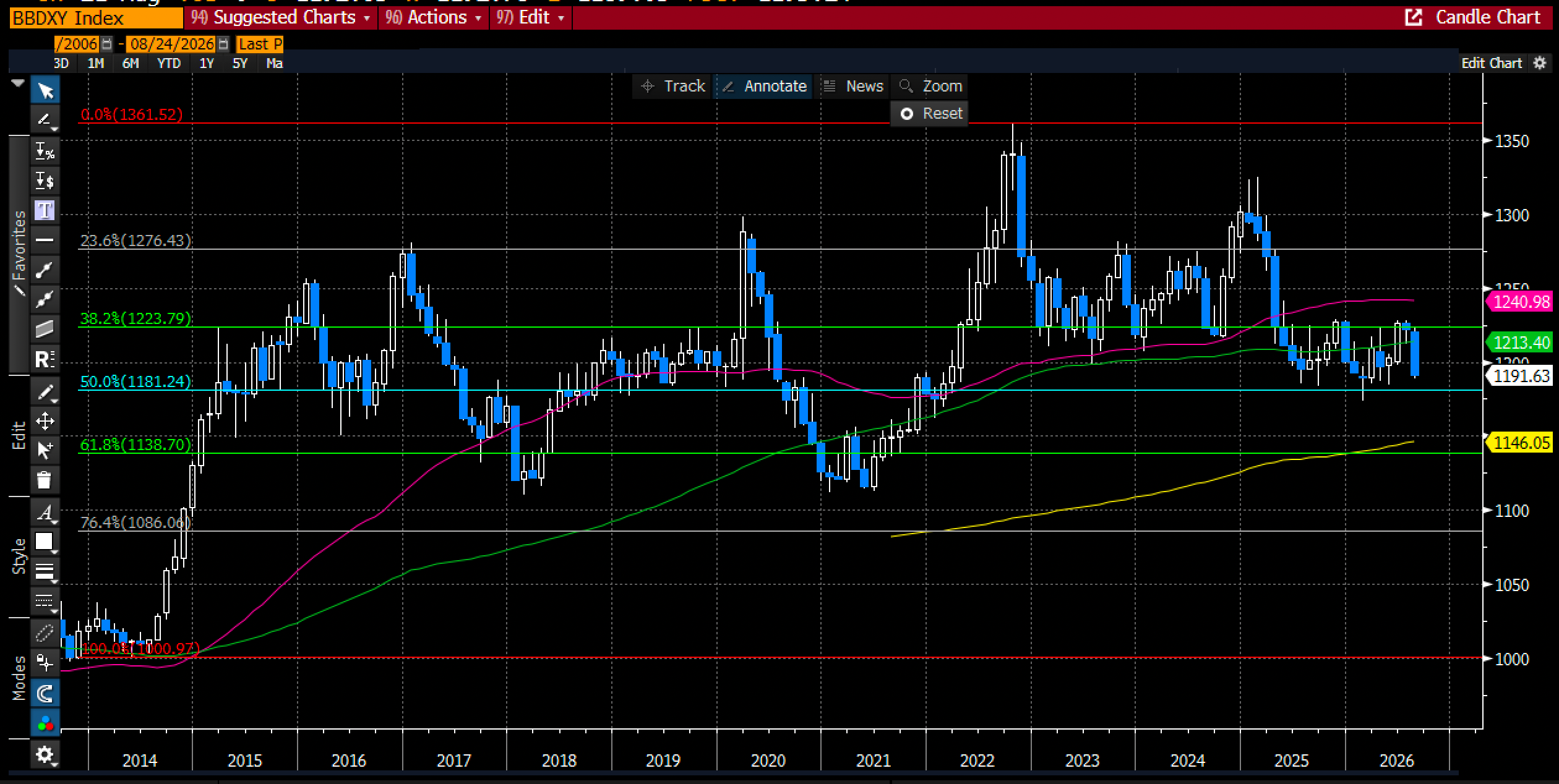1559x784 pixels.
Task: Toggle the RGB color circles mode
Action: (x=45, y=723)
